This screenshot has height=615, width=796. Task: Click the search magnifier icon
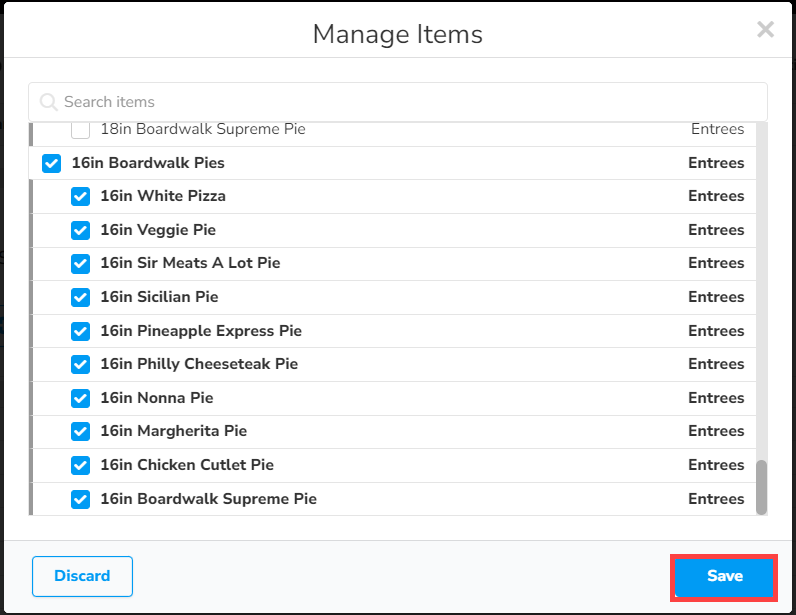(48, 102)
